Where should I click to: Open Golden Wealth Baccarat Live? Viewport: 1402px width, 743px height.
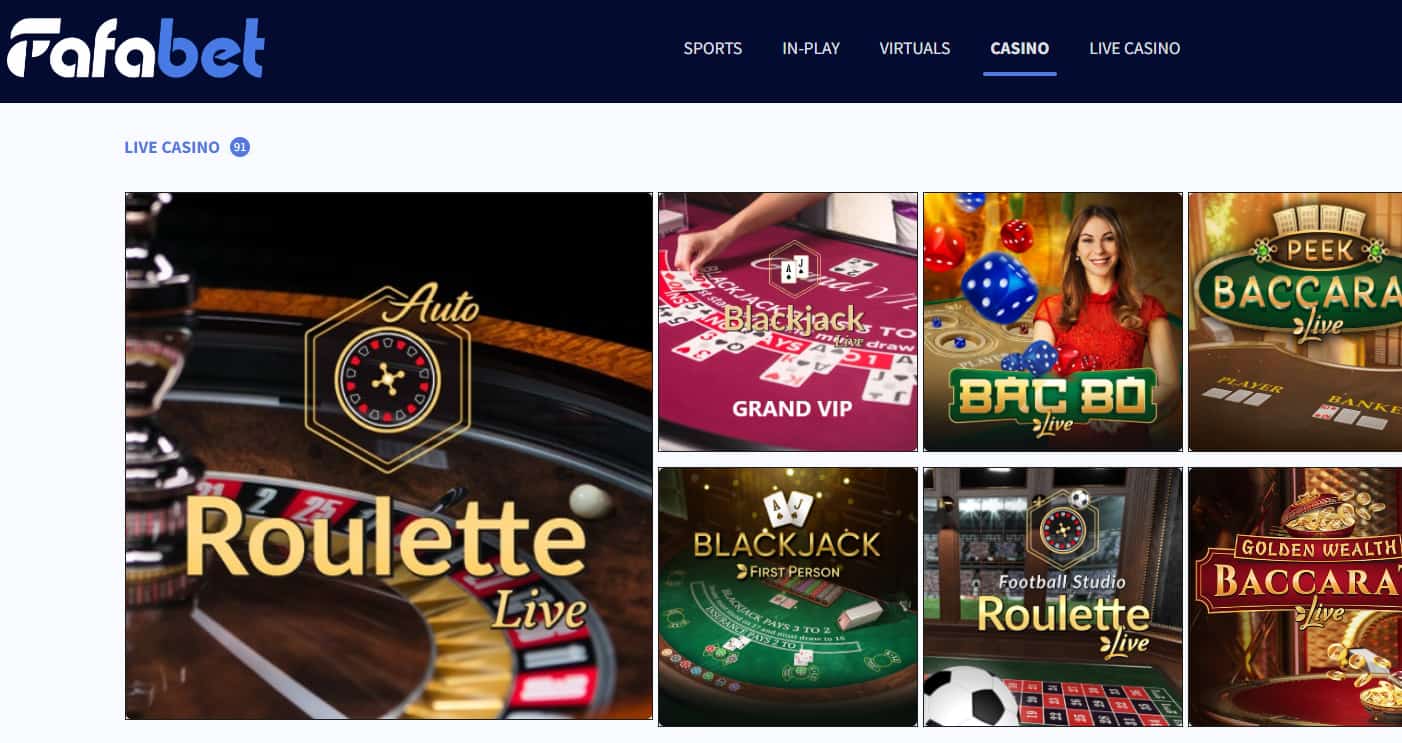1295,597
